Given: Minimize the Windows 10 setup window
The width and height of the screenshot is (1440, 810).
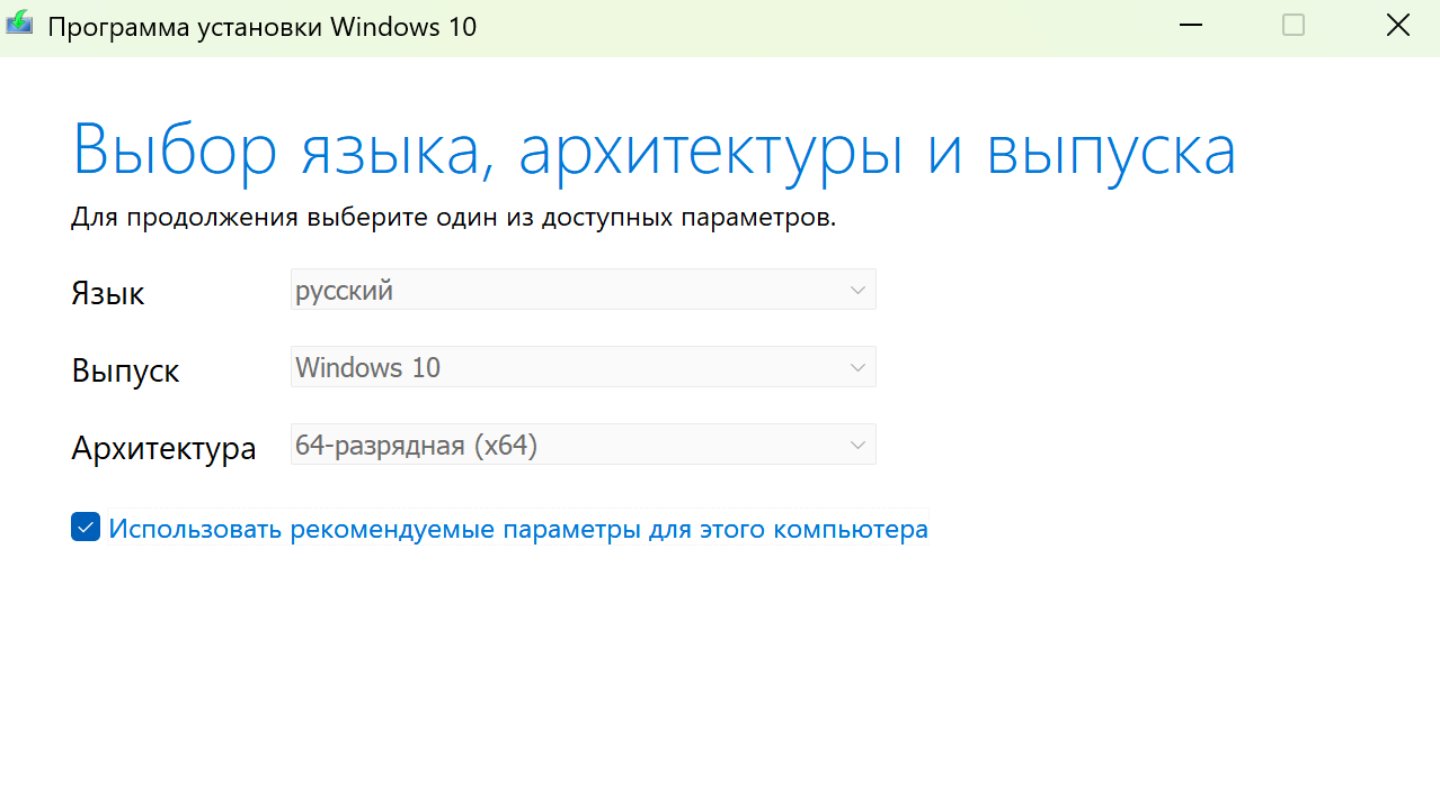Looking at the screenshot, I should tap(1190, 26).
